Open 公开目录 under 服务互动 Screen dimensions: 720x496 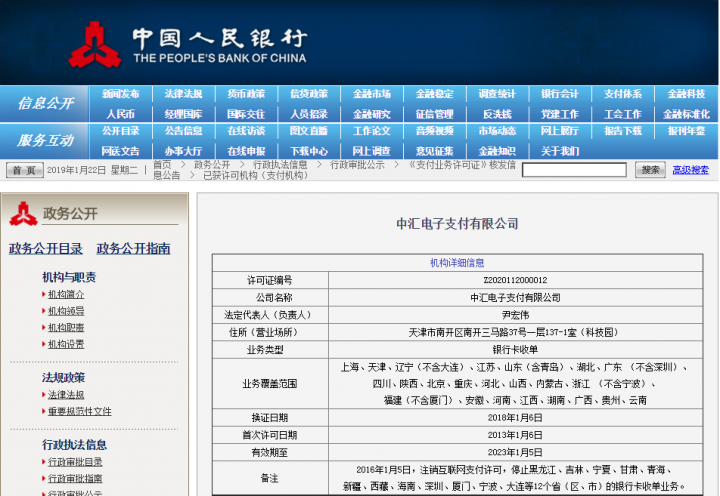click(x=120, y=131)
